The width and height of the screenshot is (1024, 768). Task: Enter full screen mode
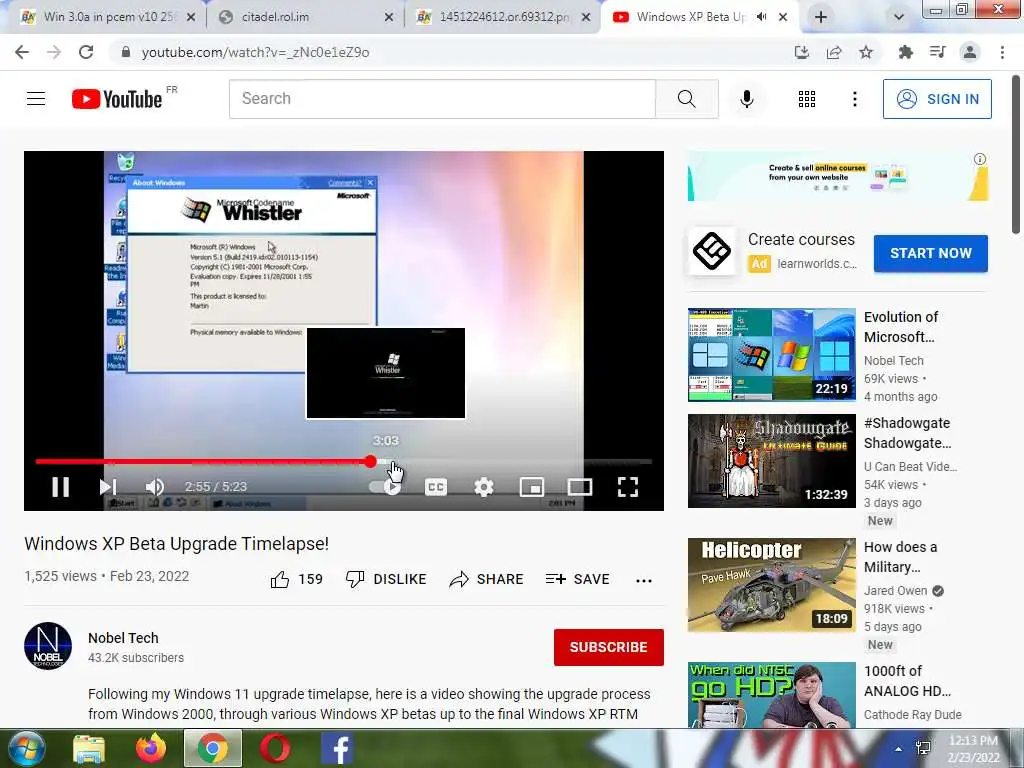coord(628,487)
